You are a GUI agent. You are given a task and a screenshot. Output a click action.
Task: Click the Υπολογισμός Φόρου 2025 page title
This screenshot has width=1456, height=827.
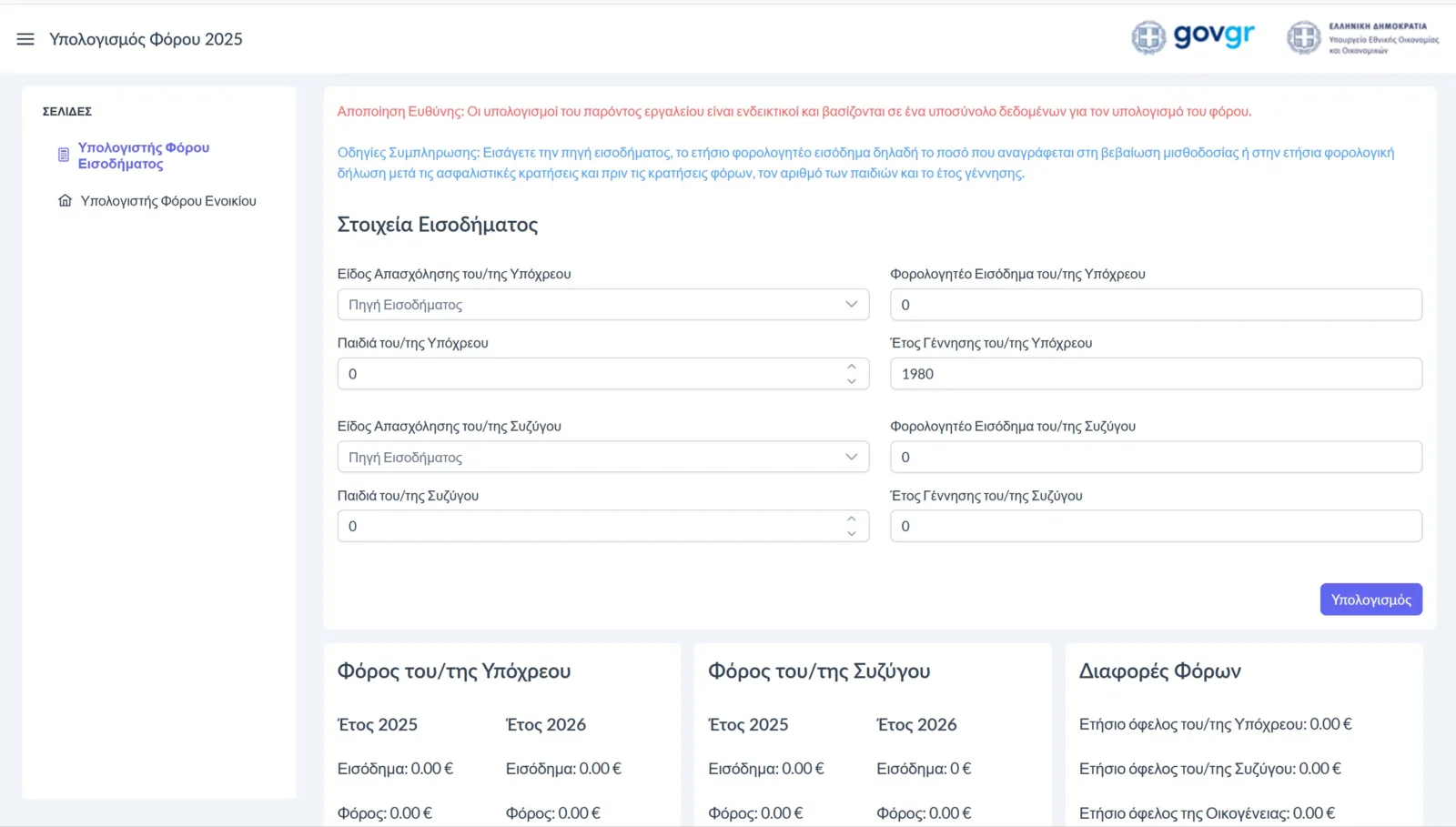[146, 39]
